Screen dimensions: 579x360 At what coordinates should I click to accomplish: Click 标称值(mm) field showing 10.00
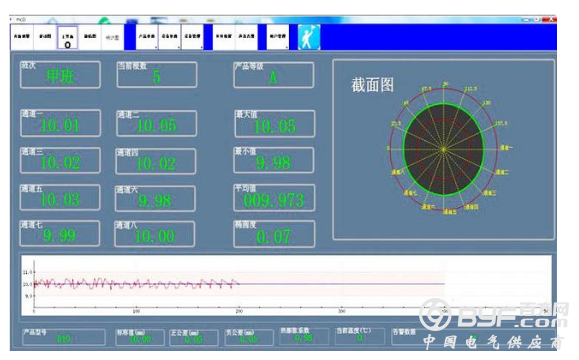tap(140, 337)
